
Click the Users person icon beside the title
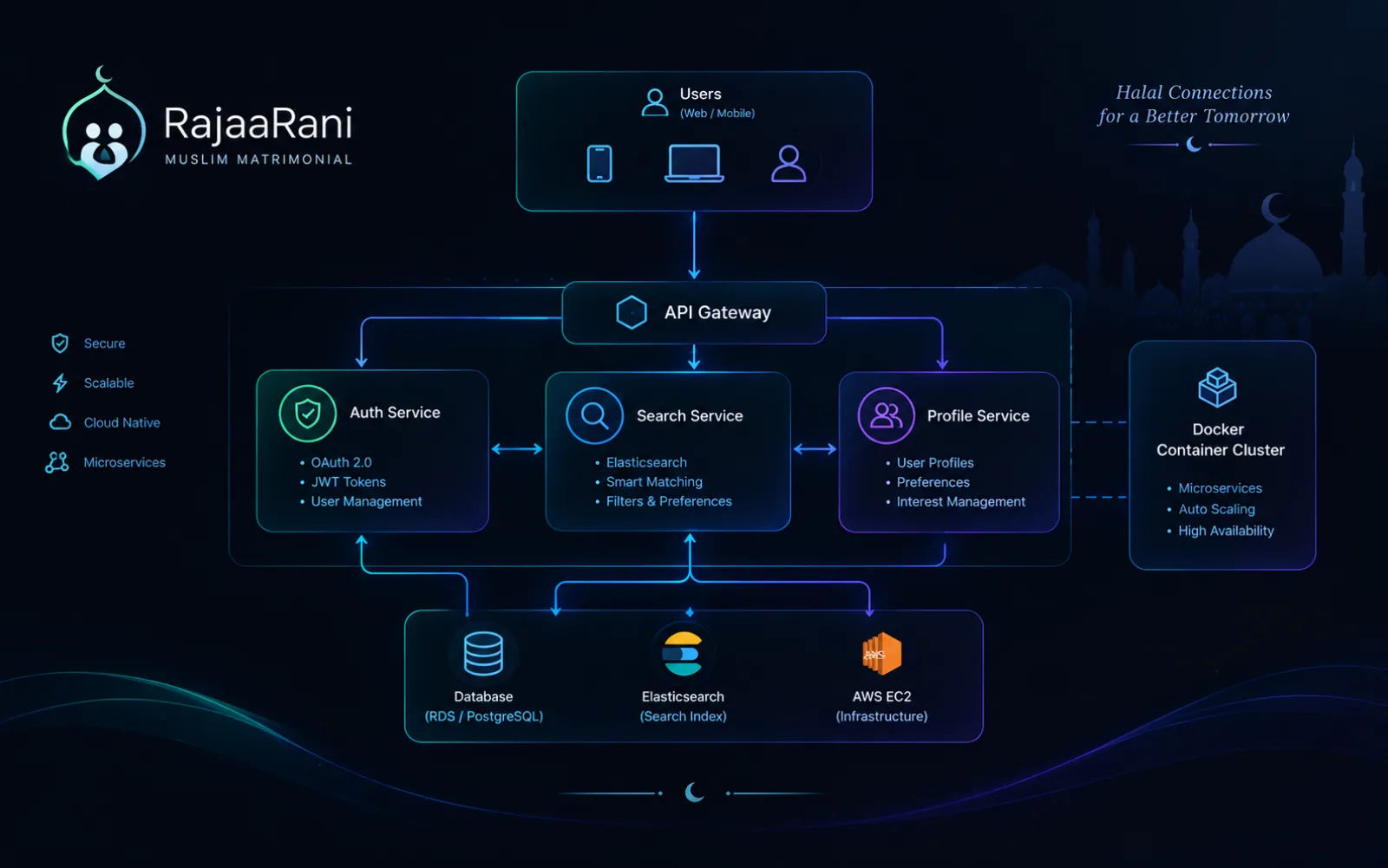coord(655,102)
